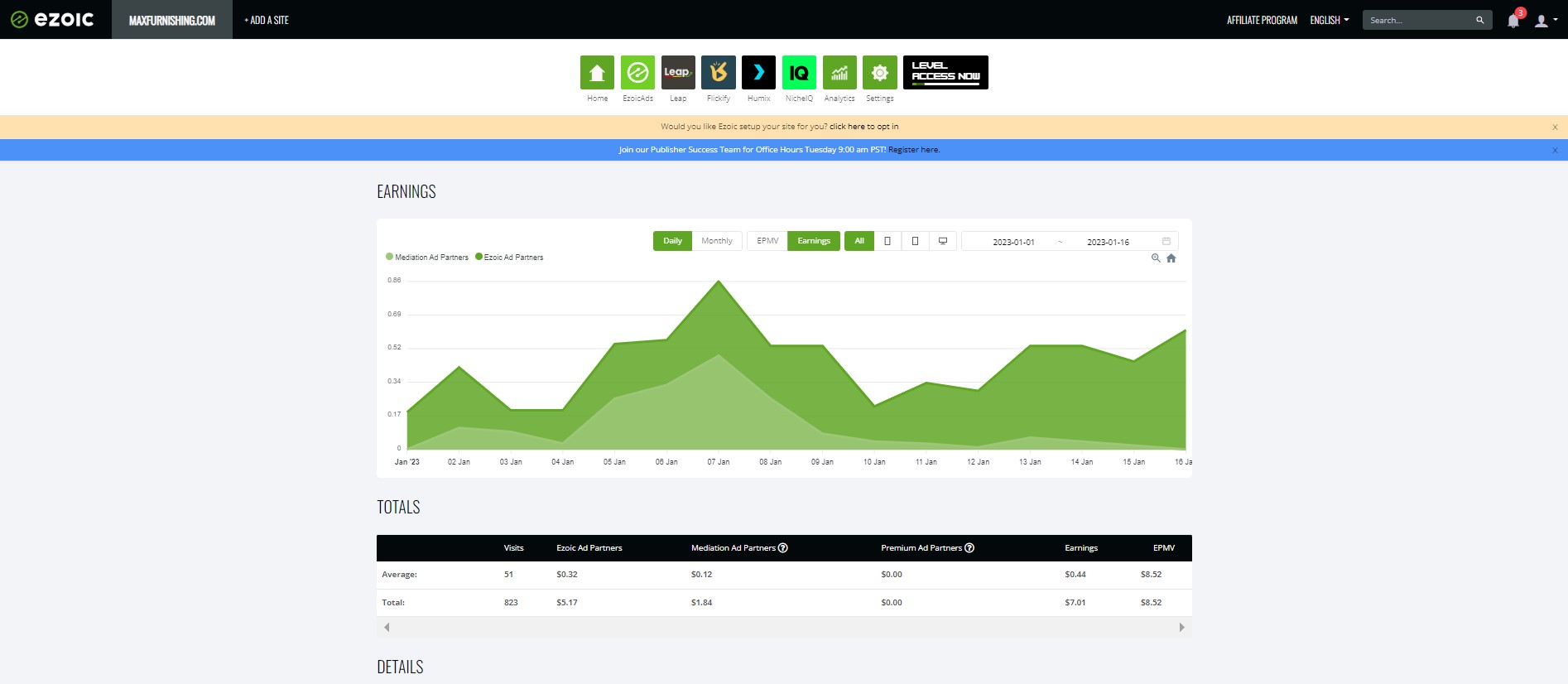Click the search magnifier icon
This screenshot has width=1568, height=684.
click(1479, 20)
